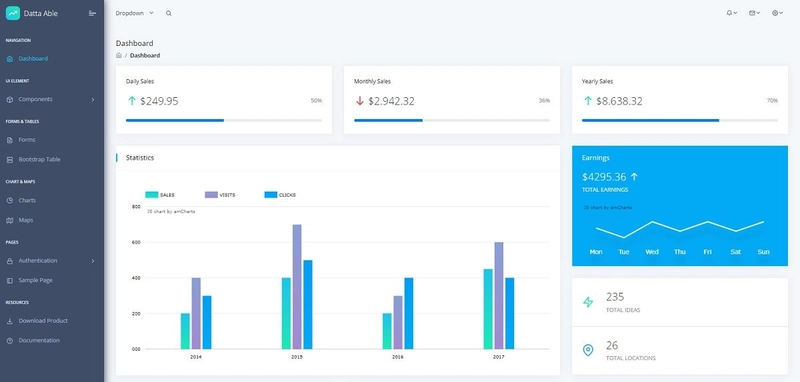
Task: Click the Authentication lock icon
Action: point(10,261)
